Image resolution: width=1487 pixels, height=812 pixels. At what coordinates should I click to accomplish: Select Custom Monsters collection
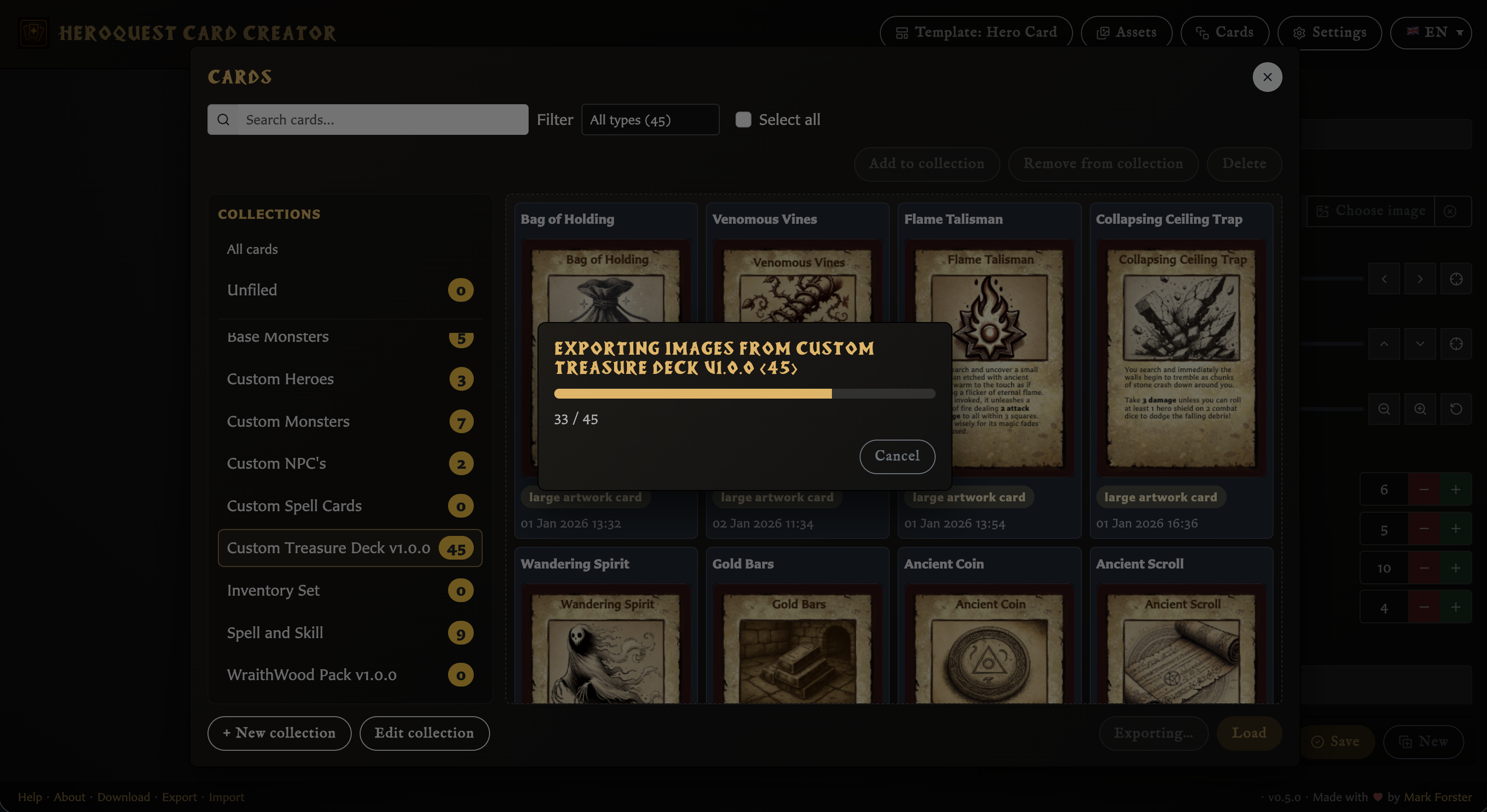click(x=350, y=422)
